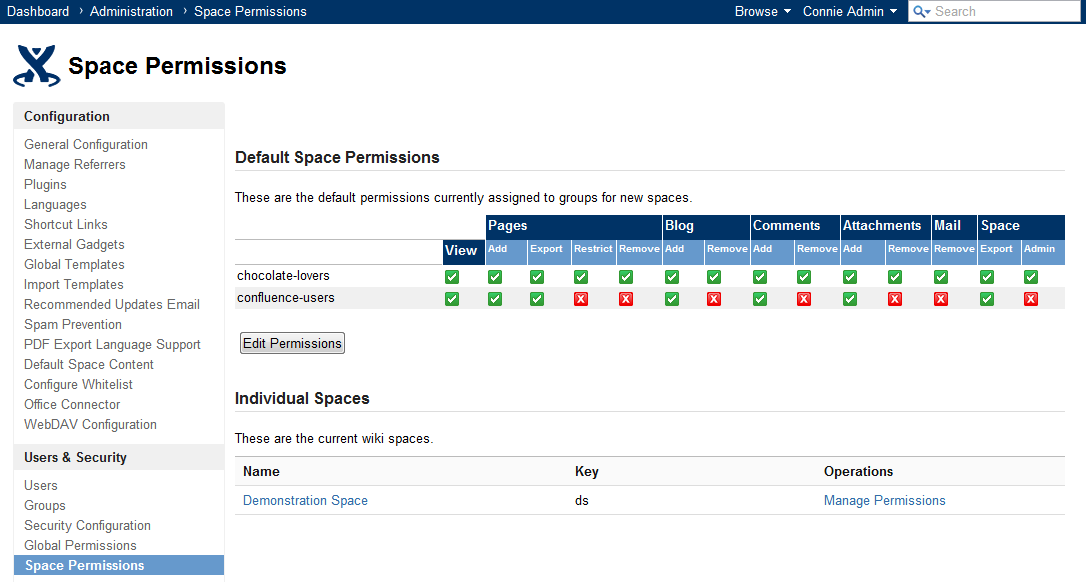This screenshot has height=582, width=1086.
Task: Click confluence-users View check icon
Action: coord(452,299)
